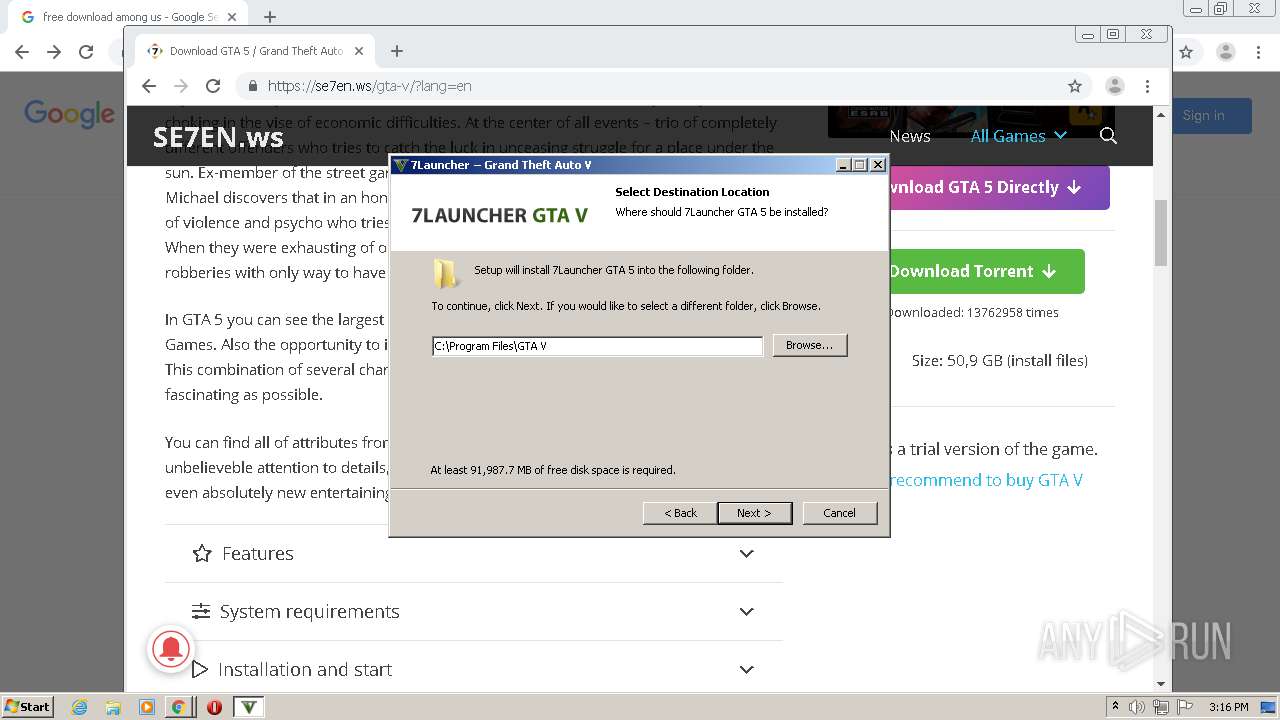Open new tab in front Chrome window
Viewport: 1280px width, 720px height.
[x=397, y=51]
